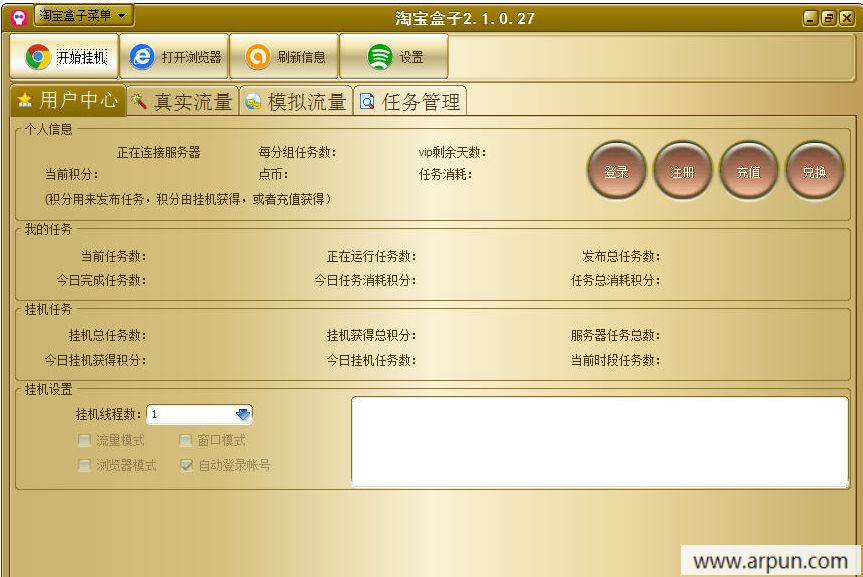Disable 自动登录帐号 checkbox
This screenshot has width=863, height=577.
(186, 464)
